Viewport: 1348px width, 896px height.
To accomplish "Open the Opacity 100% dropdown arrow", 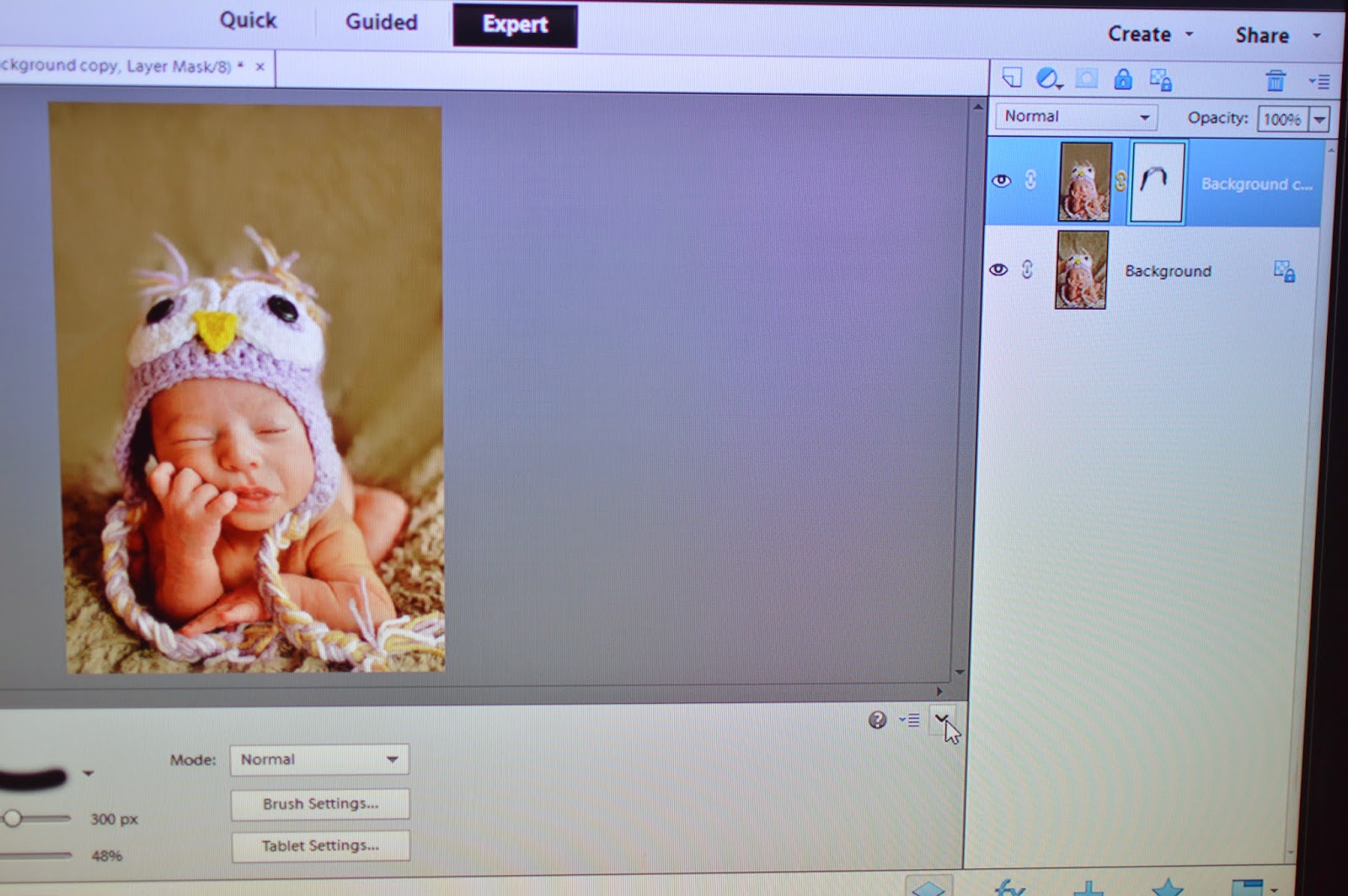I will click(x=1319, y=120).
